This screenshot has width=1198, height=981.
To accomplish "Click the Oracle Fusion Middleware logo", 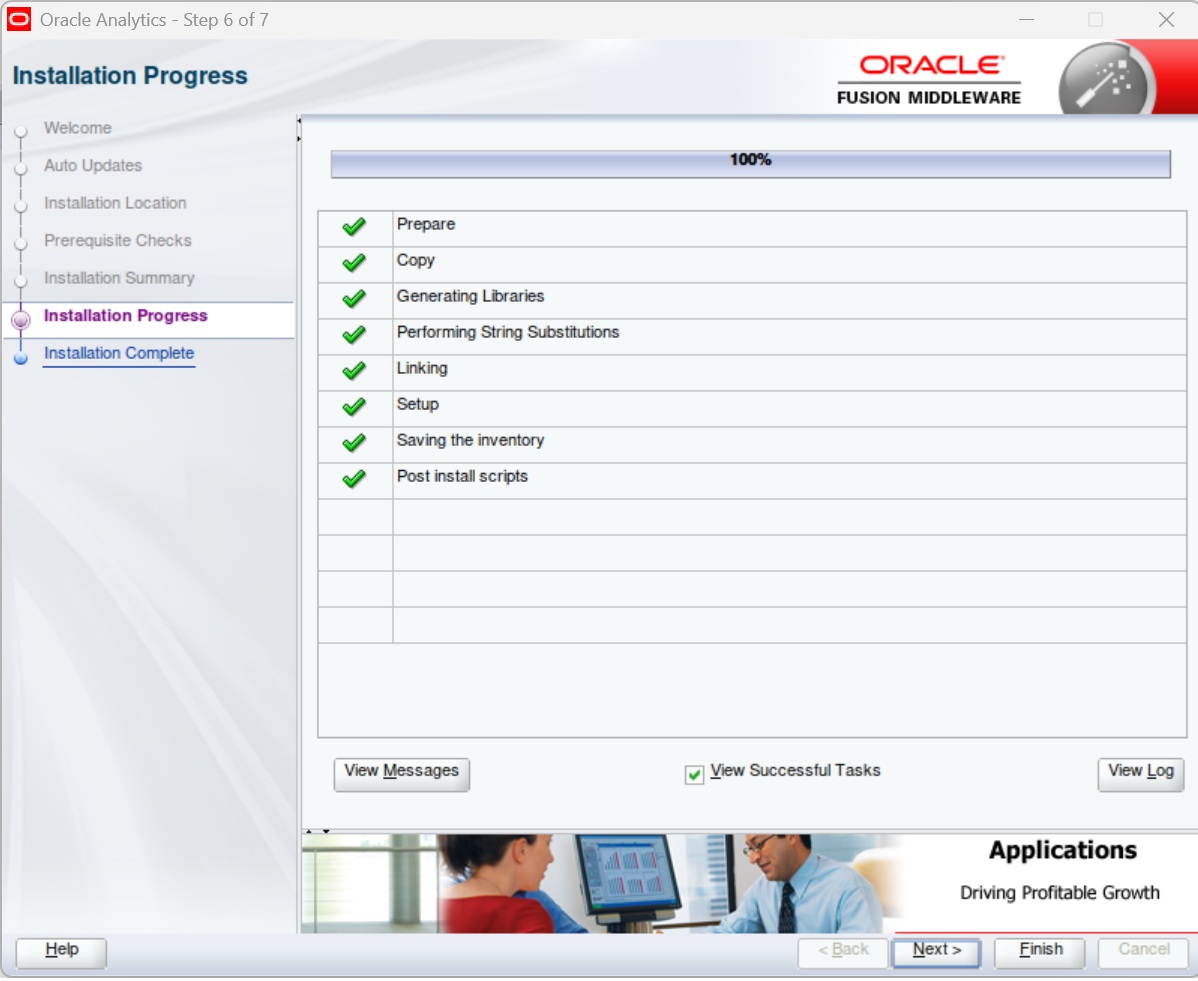I will click(x=929, y=79).
